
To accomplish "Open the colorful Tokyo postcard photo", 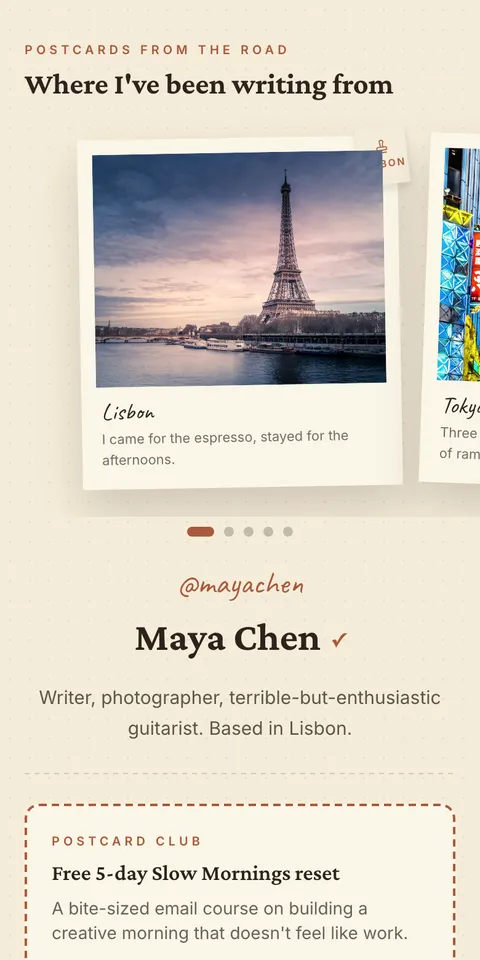I will pyautogui.click(x=459, y=264).
